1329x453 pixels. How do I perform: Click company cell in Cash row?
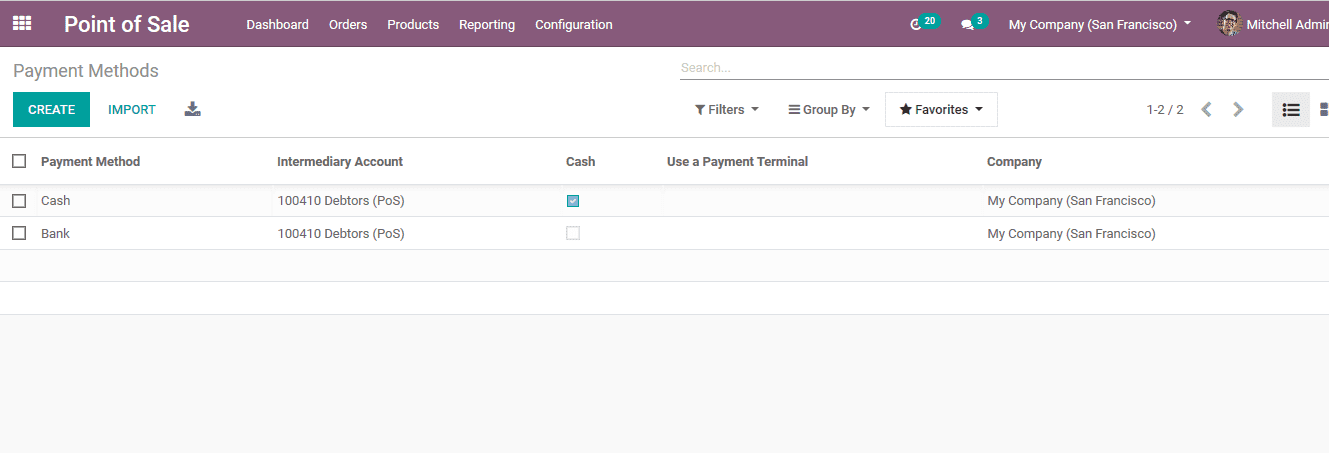1071,201
